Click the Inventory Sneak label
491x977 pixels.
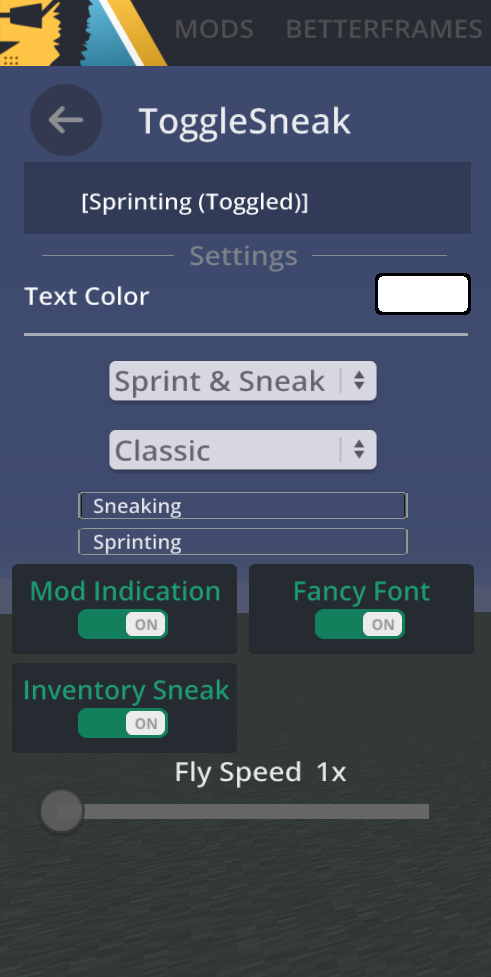pyautogui.click(x=126, y=690)
